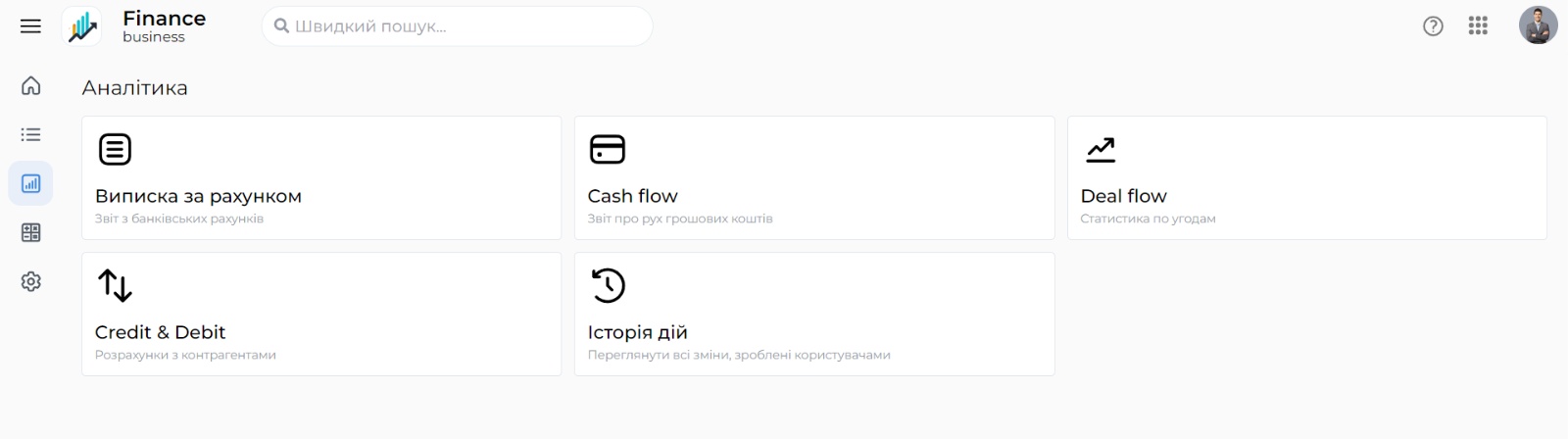Open Історія дій history card
Image resolution: width=1568 pixels, height=439 pixels.
click(x=814, y=315)
